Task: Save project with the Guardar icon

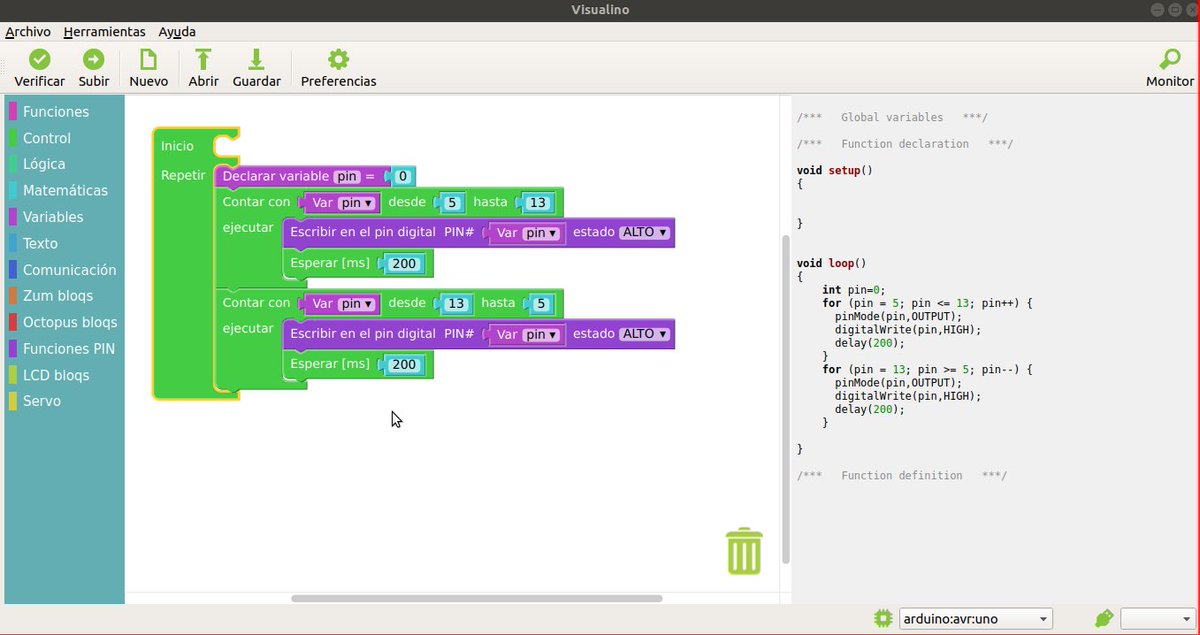Action: click(257, 59)
